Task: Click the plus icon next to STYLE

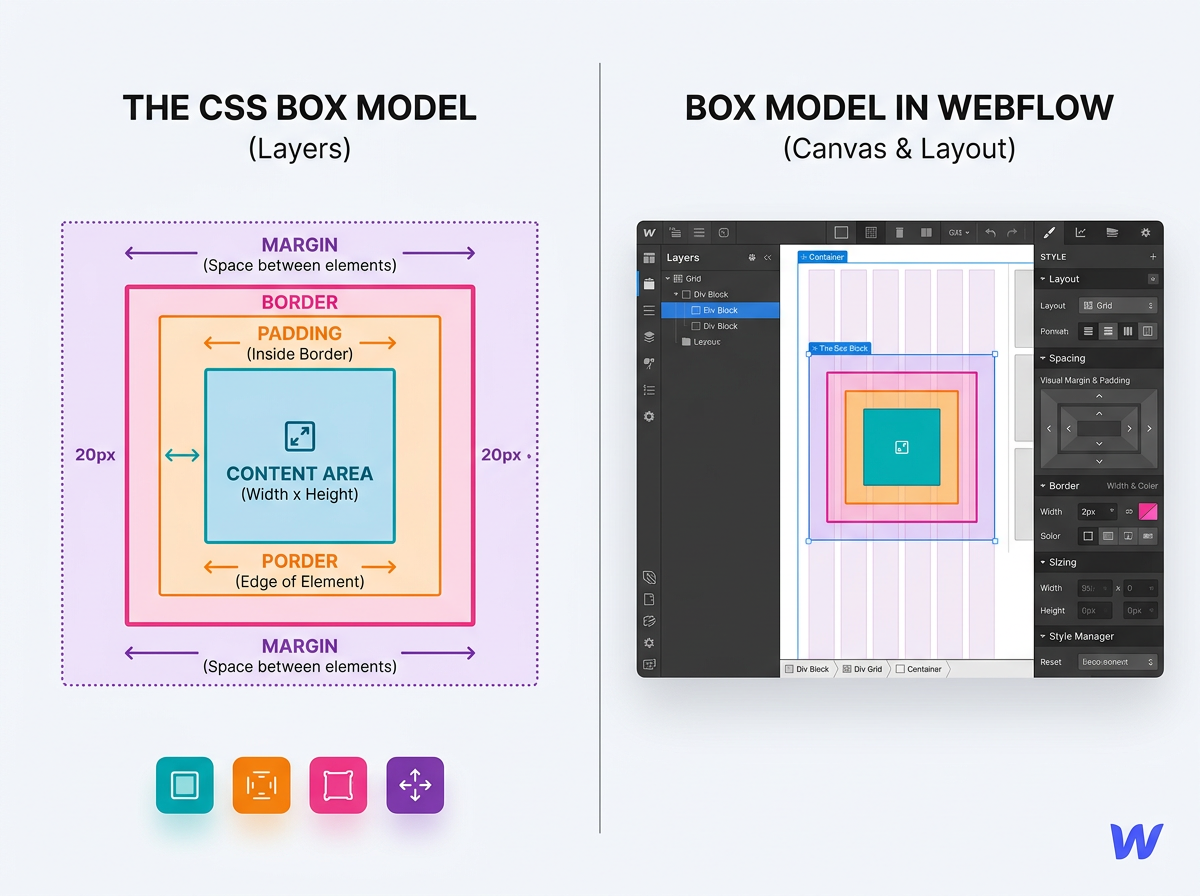Action: [1153, 257]
